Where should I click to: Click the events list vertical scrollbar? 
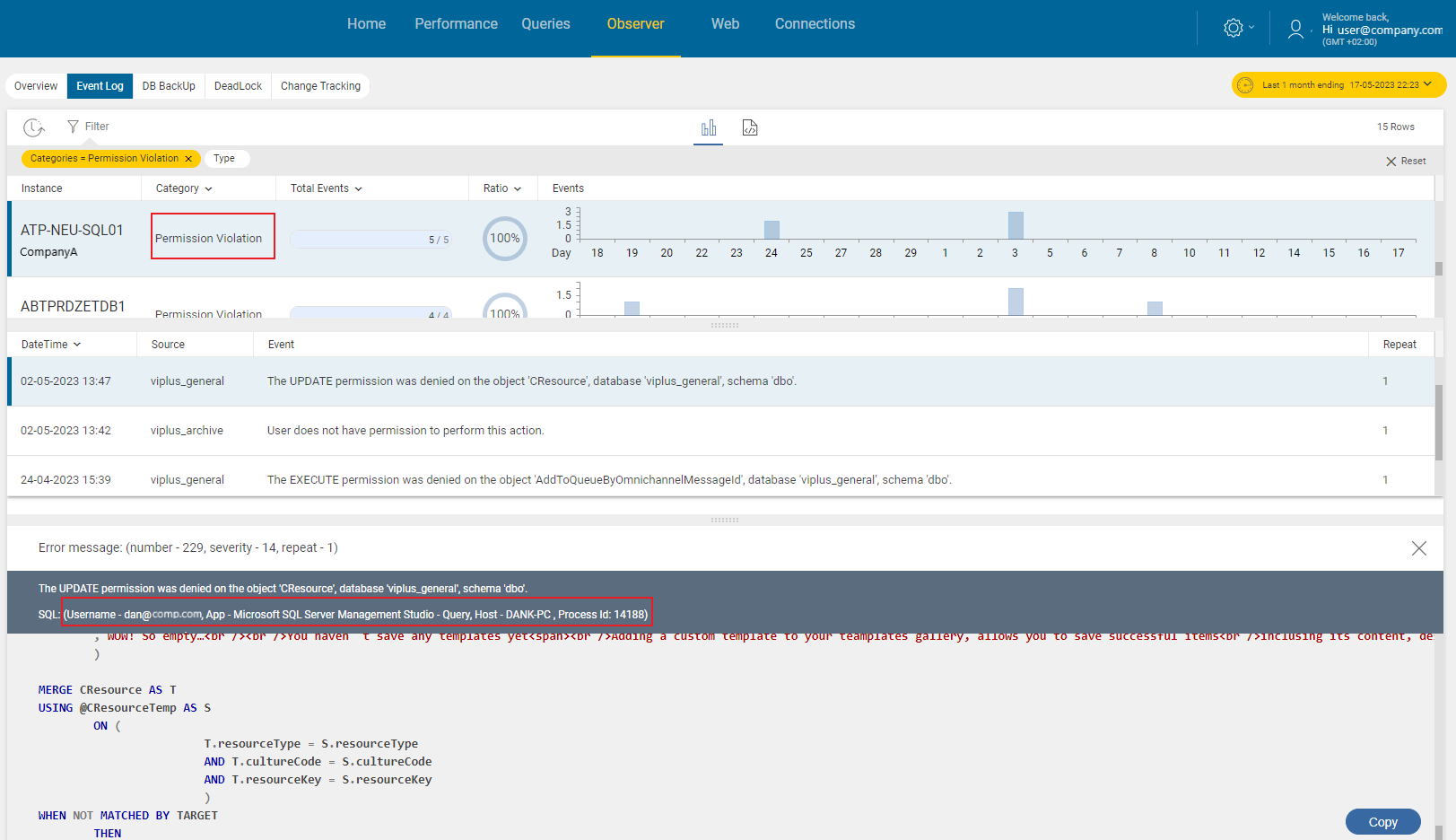pos(1439,422)
